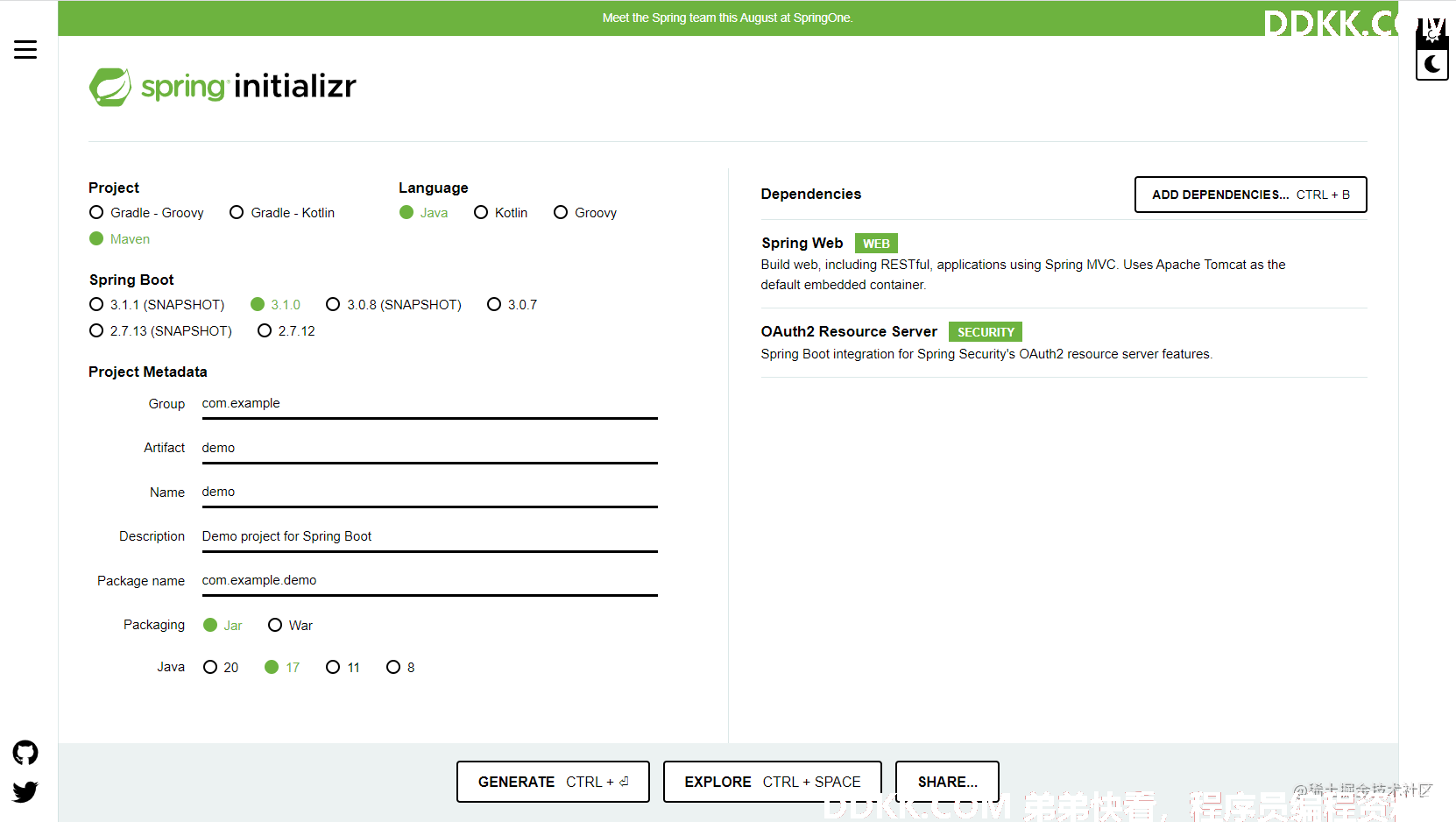Switch to dark theme moon icon

pyautogui.click(x=1432, y=64)
